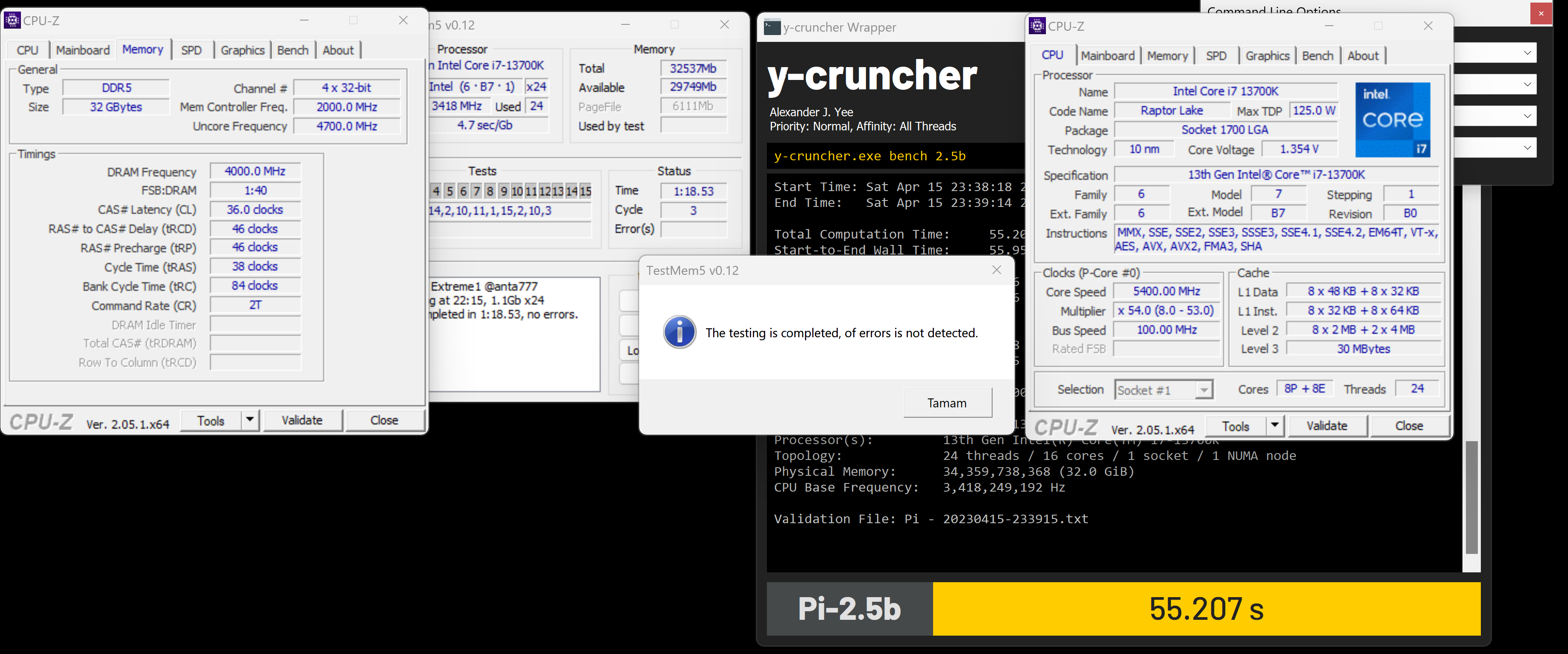Open the Mainboard tab in right CPU-Z window

pyautogui.click(x=1108, y=56)
